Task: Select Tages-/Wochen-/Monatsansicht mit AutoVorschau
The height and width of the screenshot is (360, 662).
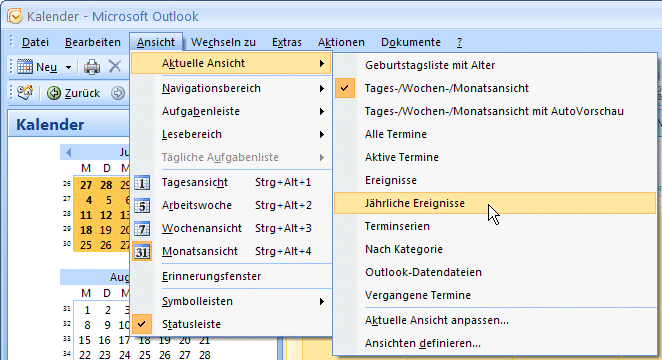Action: pyautogui.click(x=495, y=111)
